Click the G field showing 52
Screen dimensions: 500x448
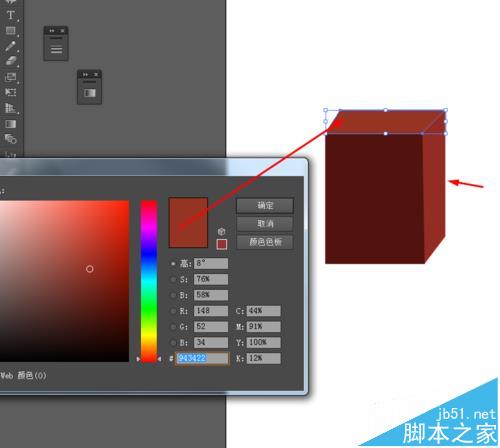point(211,327)
